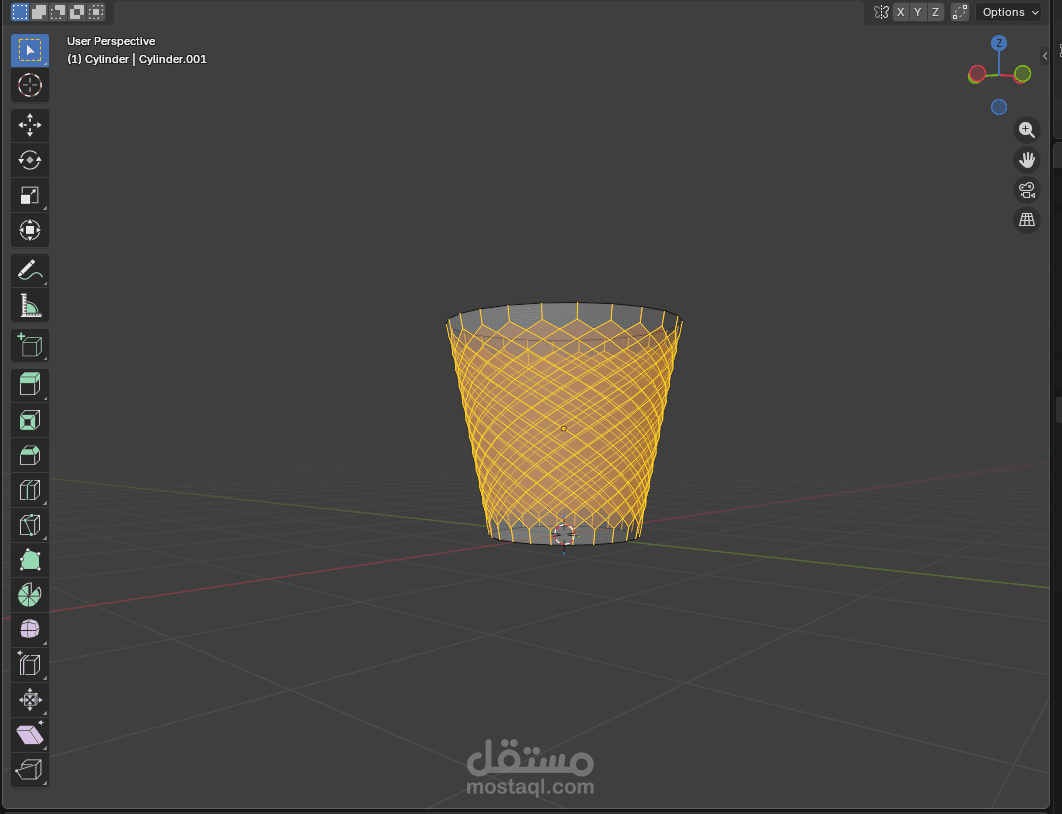Open the Measure ruler tool
This screenshot has height=814, width=1062.
(30, 305)
